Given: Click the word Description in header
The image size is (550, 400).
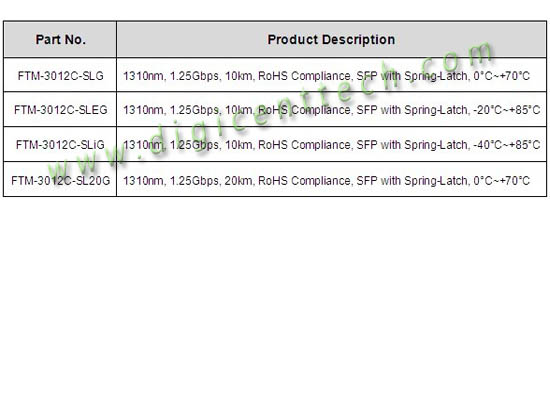Looking at the screenshot, I should pyautogui.click(x=357, y=39).
